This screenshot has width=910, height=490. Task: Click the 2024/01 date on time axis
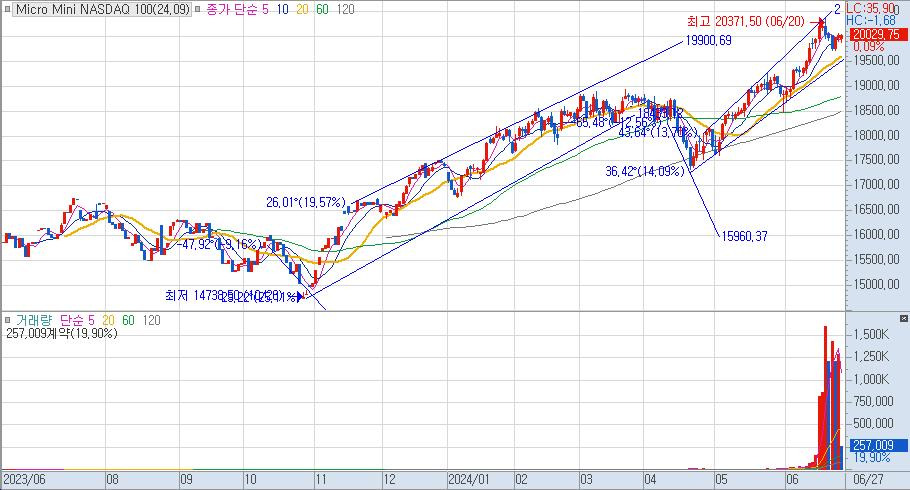point(470,480)
